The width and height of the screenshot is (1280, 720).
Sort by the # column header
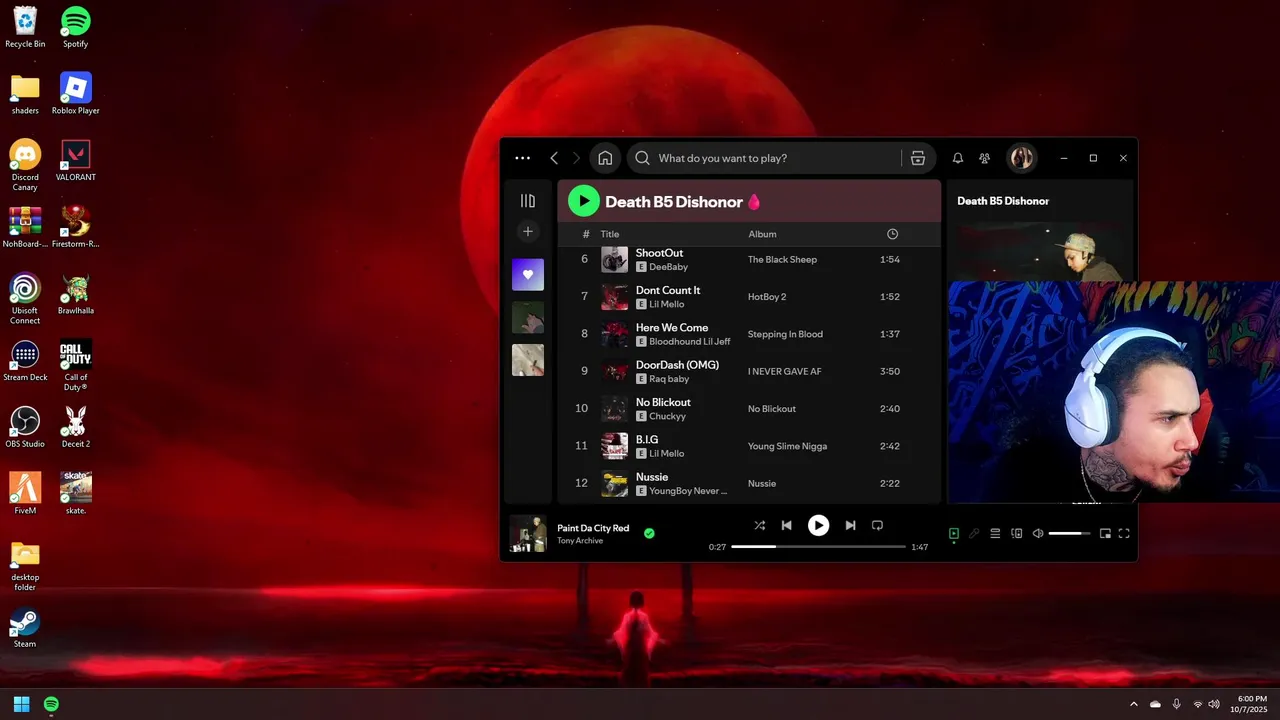pos(586,234)
